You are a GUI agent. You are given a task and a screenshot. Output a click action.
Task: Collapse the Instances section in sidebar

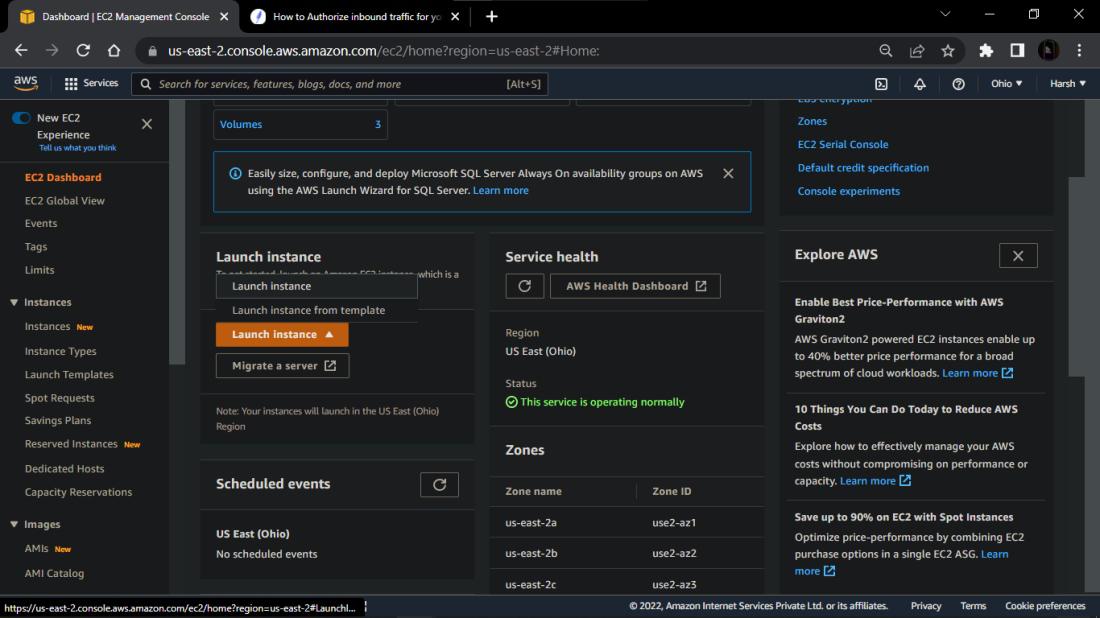(x=14, y=302)
